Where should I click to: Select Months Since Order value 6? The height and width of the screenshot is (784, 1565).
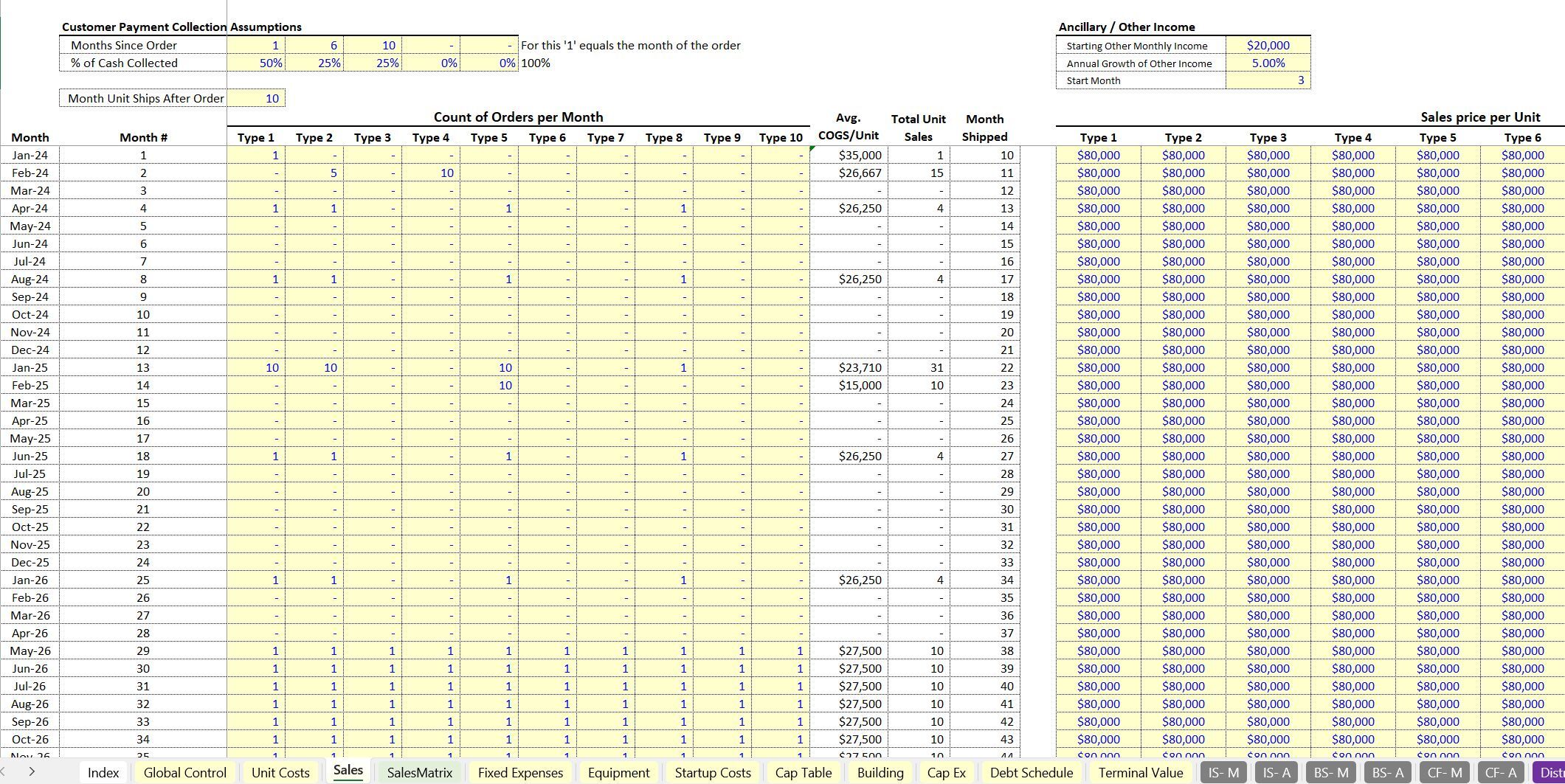(314, 45)
